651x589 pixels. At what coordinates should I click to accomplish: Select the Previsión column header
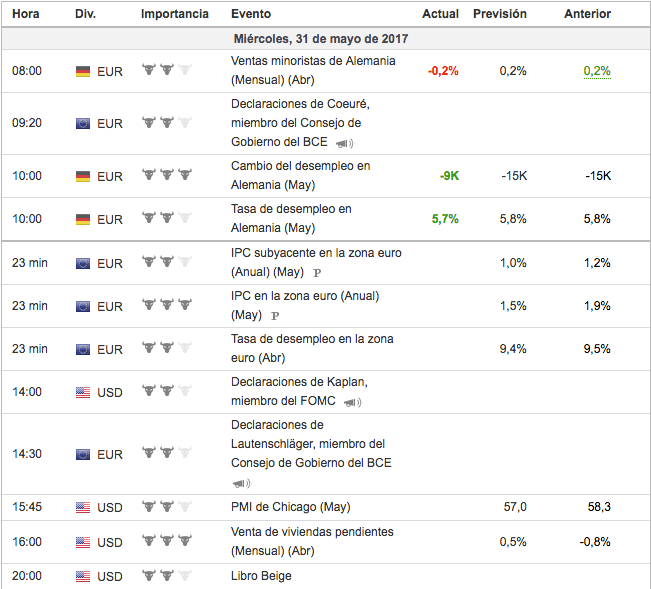pyautogui.click(x=500, y=14)
